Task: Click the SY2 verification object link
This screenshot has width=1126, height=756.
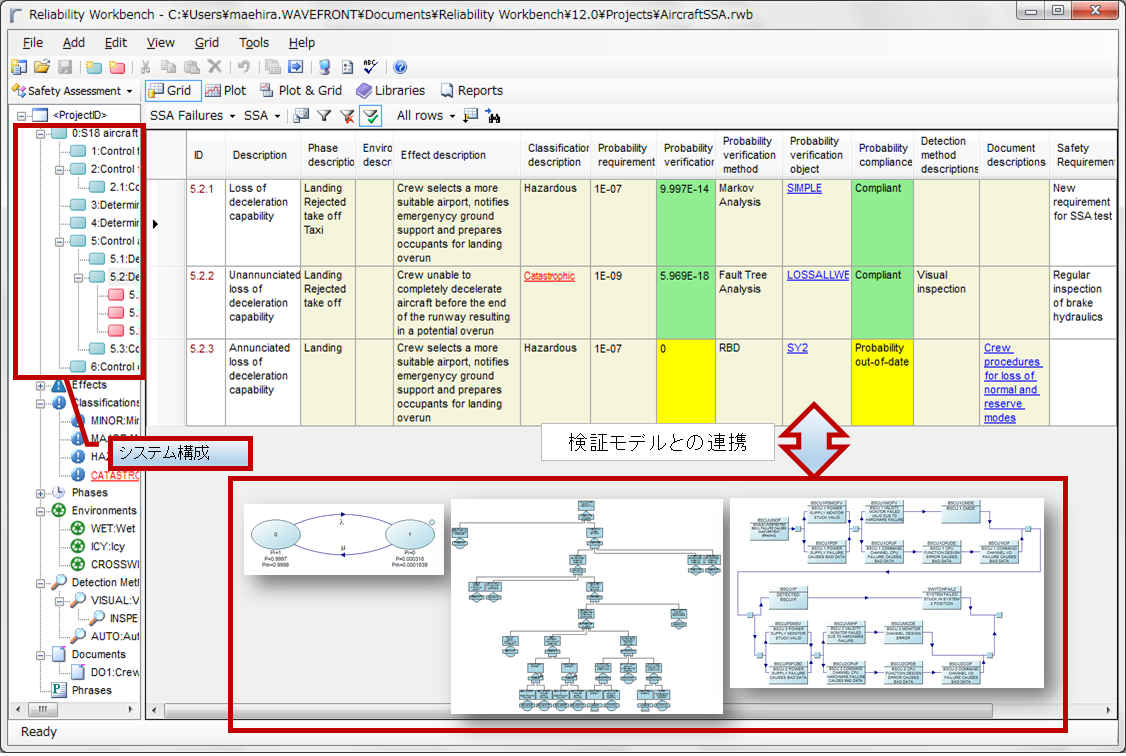Action: (797, 348)
